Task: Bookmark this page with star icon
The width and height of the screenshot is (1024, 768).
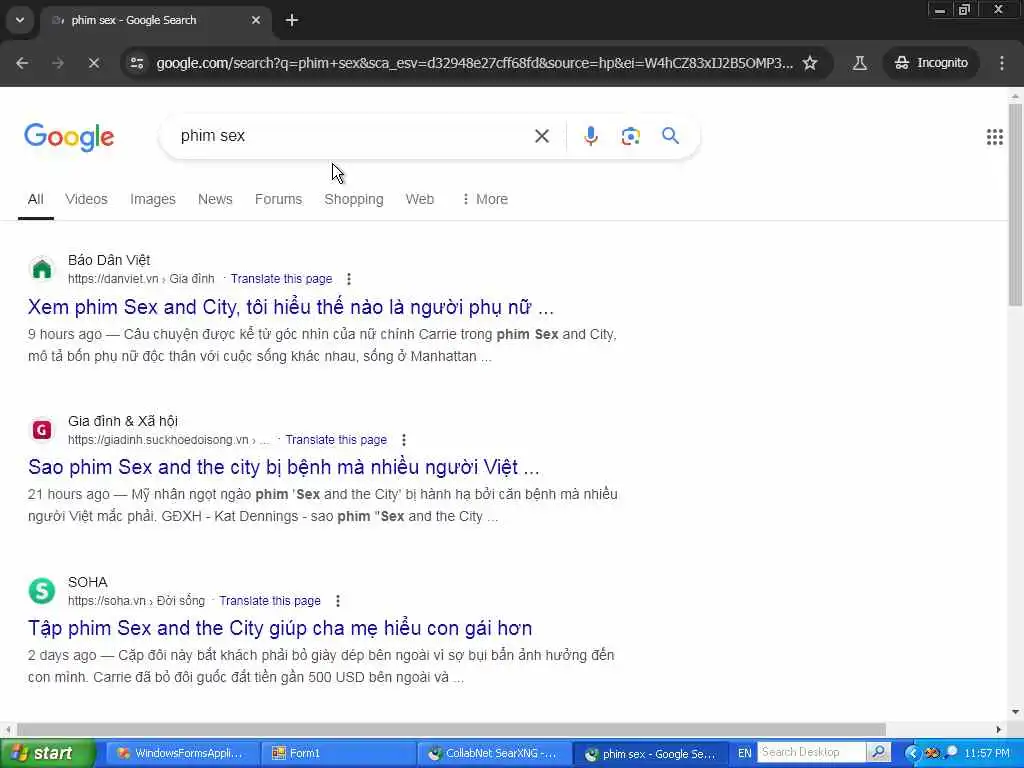Action: coord(810,63)
